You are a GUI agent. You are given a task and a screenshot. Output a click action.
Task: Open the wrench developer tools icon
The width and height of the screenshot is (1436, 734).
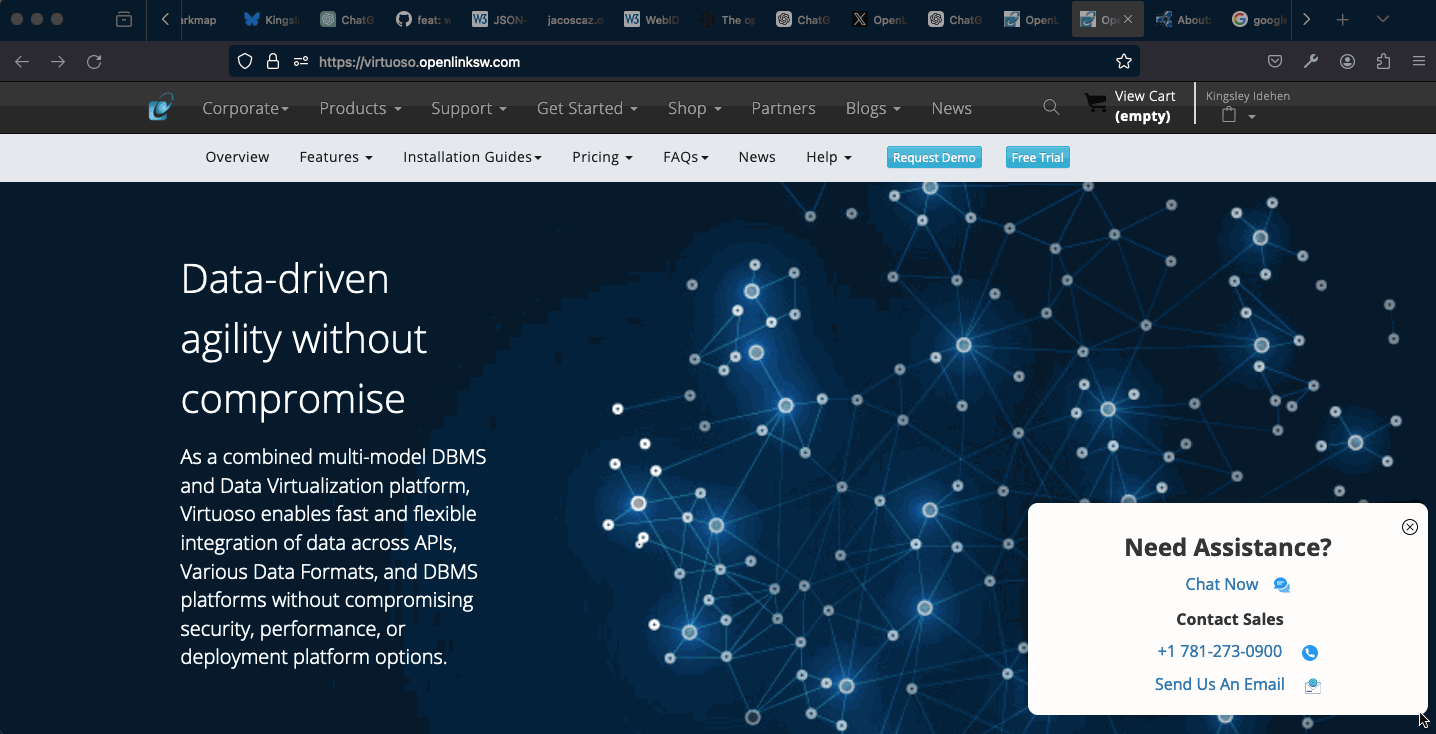tap(1311, 62)
